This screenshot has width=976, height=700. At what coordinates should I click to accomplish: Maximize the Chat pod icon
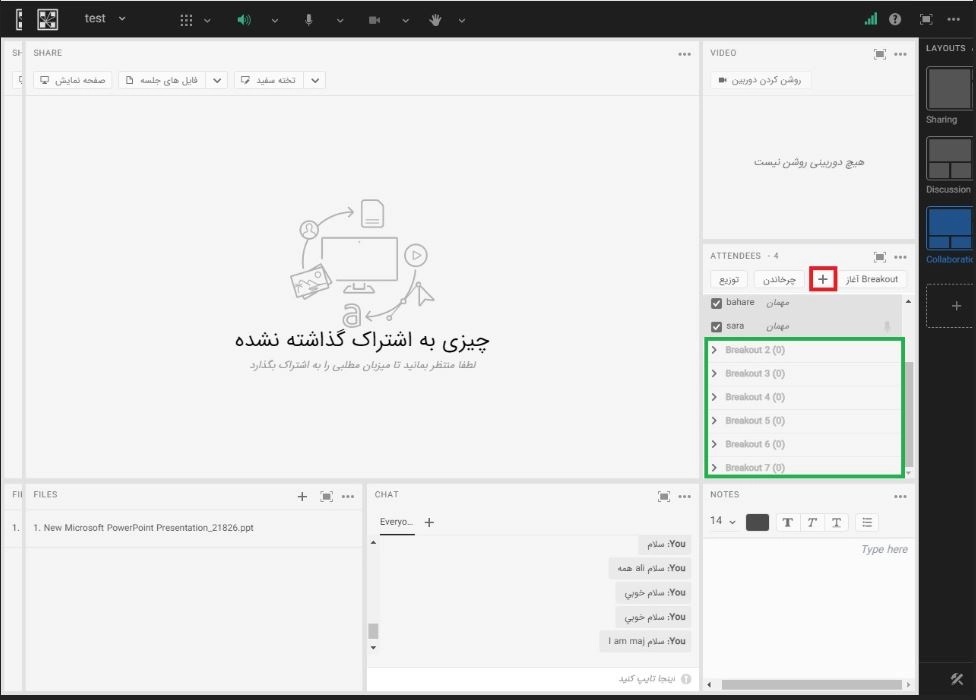click(664, 497)
